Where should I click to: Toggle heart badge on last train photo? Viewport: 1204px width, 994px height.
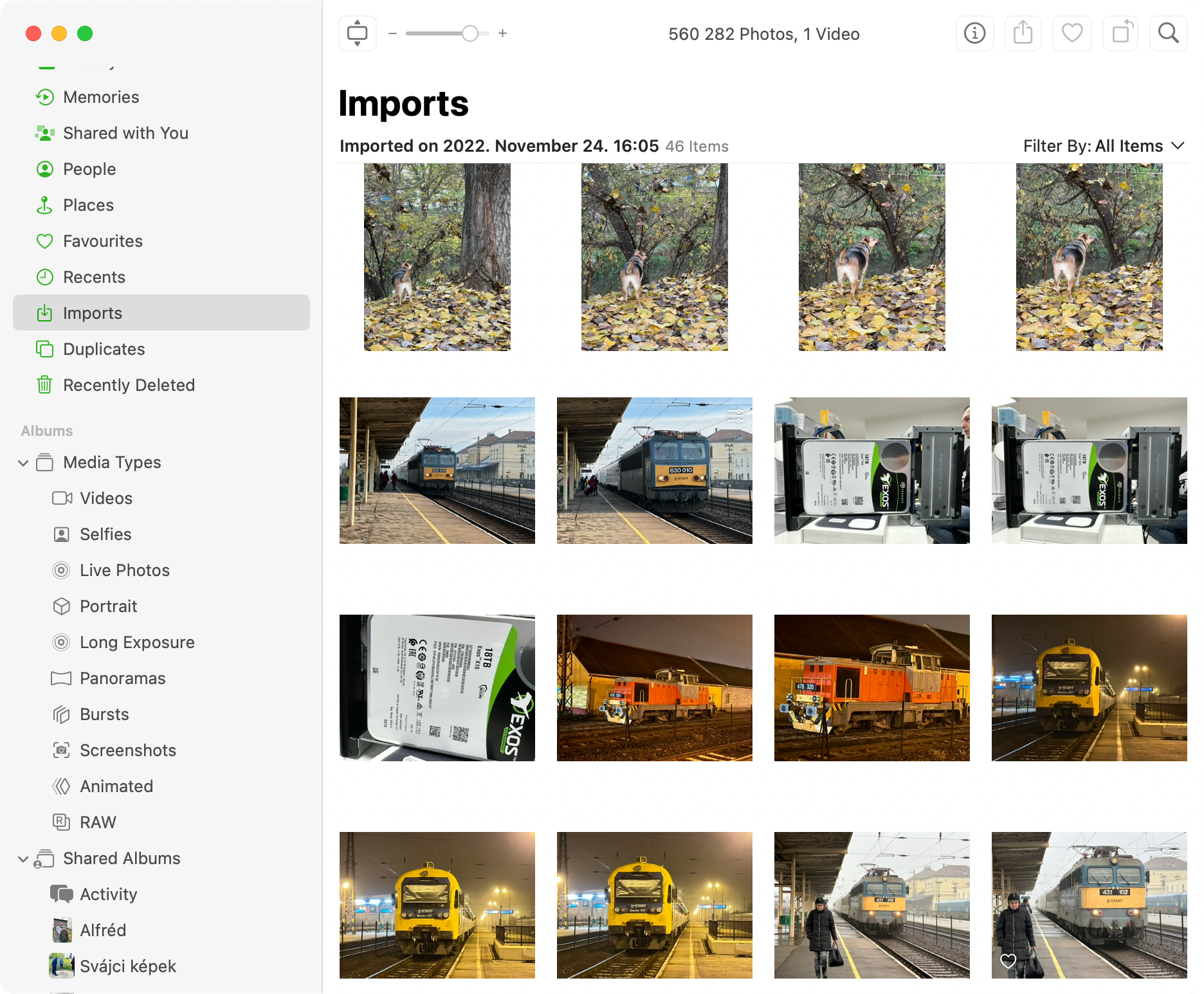point(1008,961)
